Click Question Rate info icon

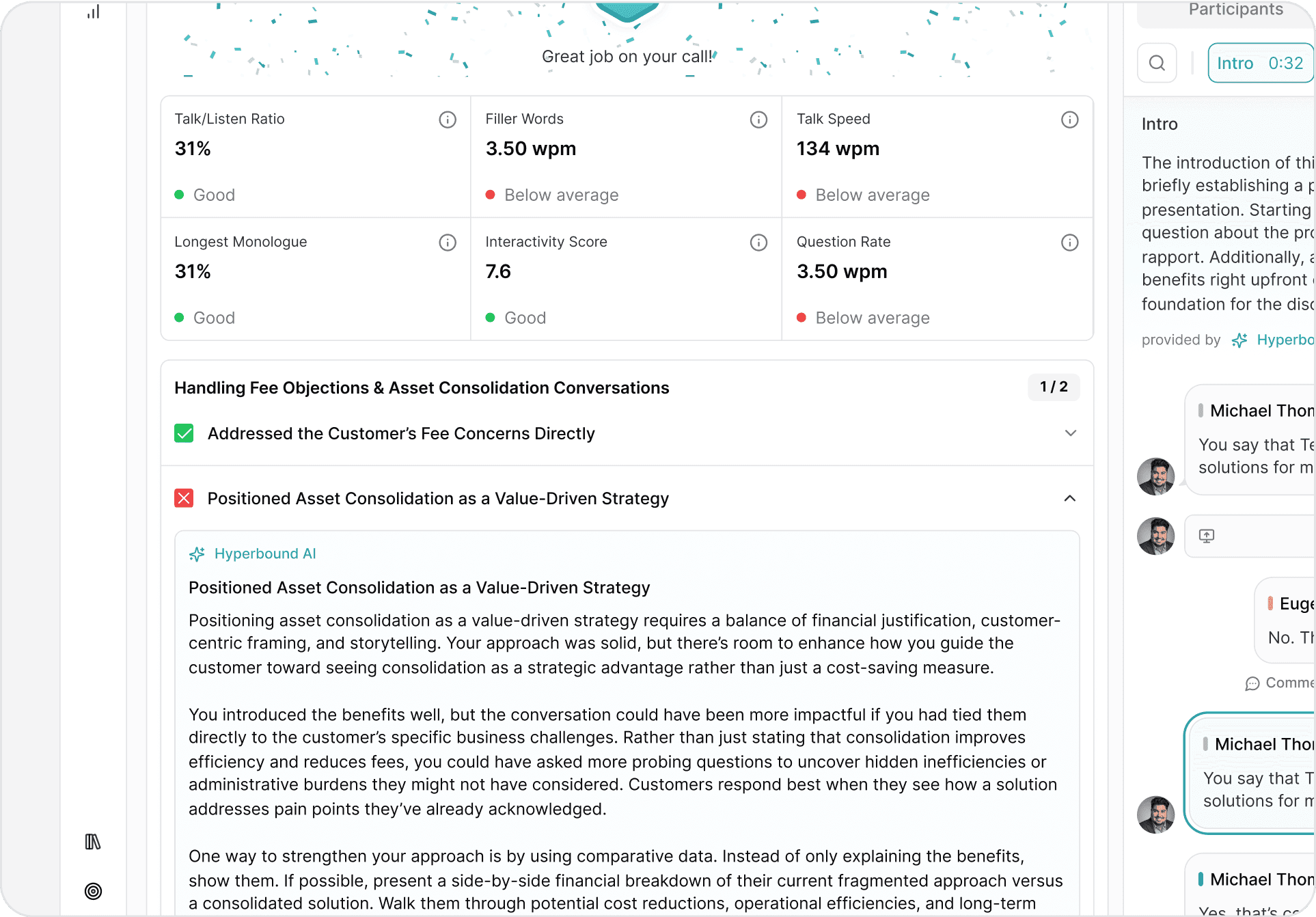click(x=1069, y=243)
